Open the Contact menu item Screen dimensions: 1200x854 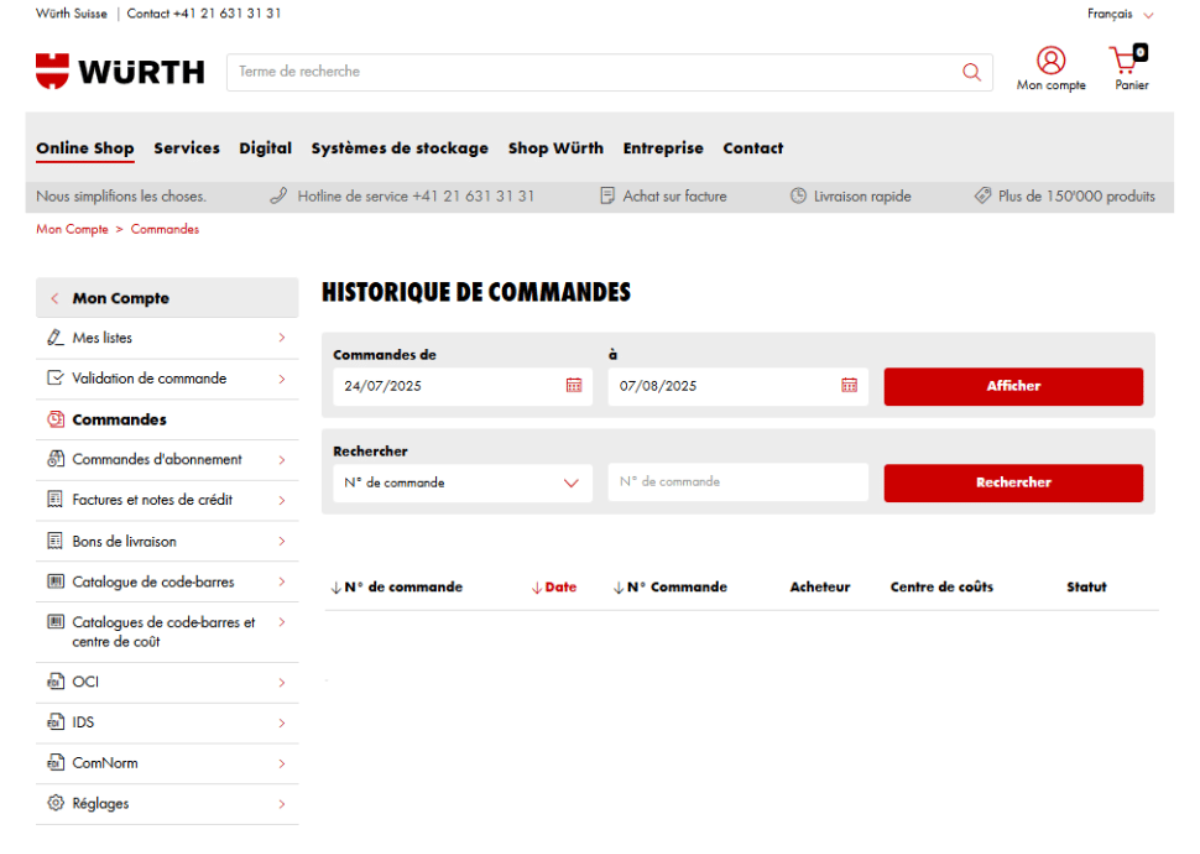(753, 148)
